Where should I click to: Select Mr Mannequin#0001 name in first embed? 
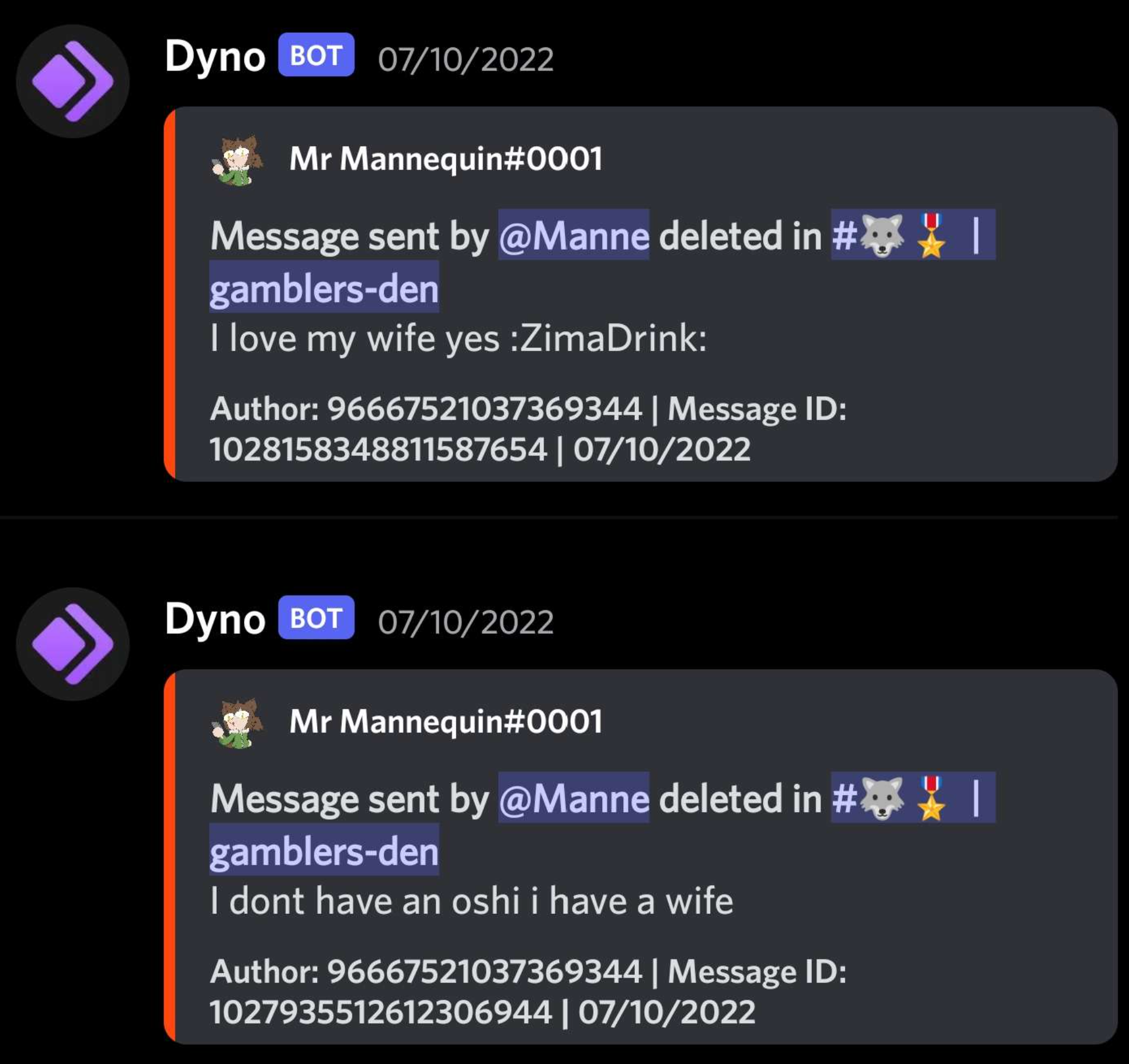point(446,159)
